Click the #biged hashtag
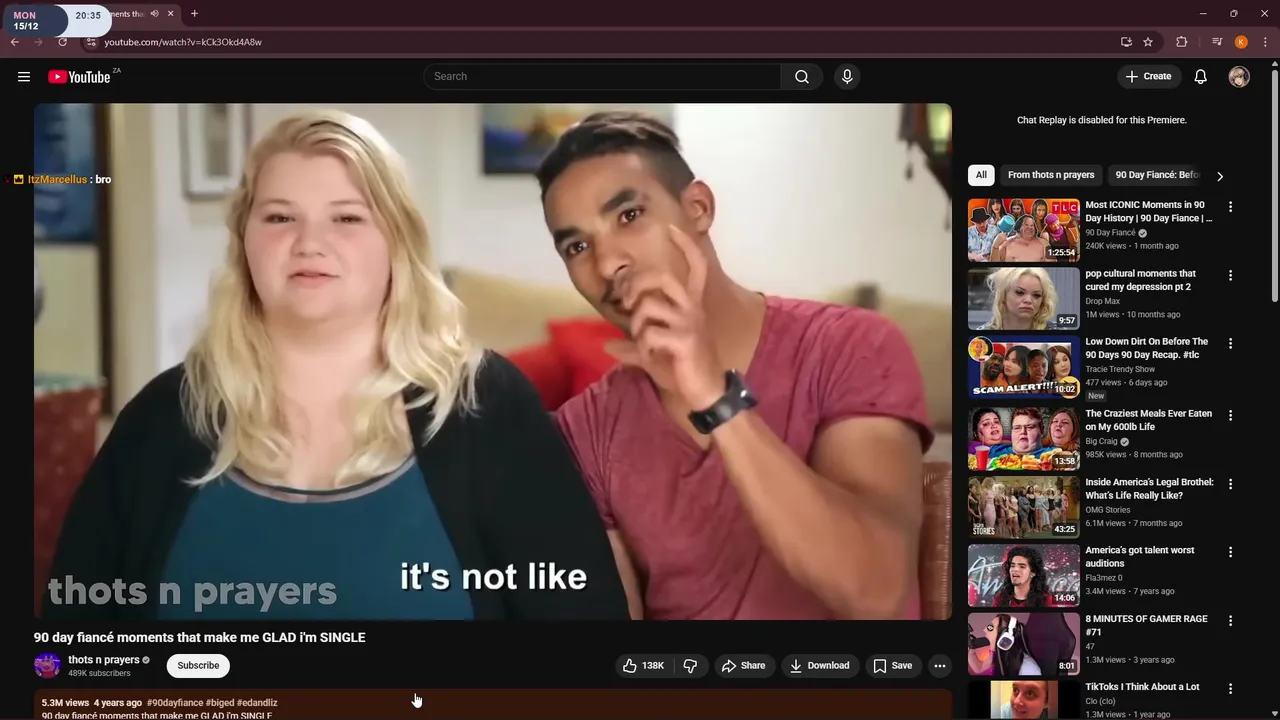 tap(219, 703)
